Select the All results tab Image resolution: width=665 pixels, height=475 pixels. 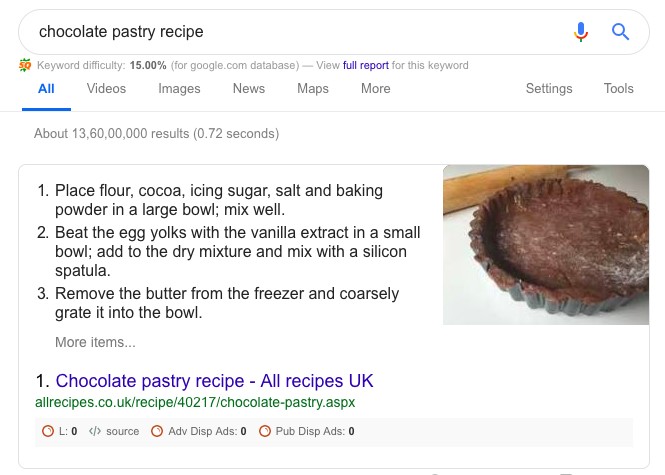point(46,89)
